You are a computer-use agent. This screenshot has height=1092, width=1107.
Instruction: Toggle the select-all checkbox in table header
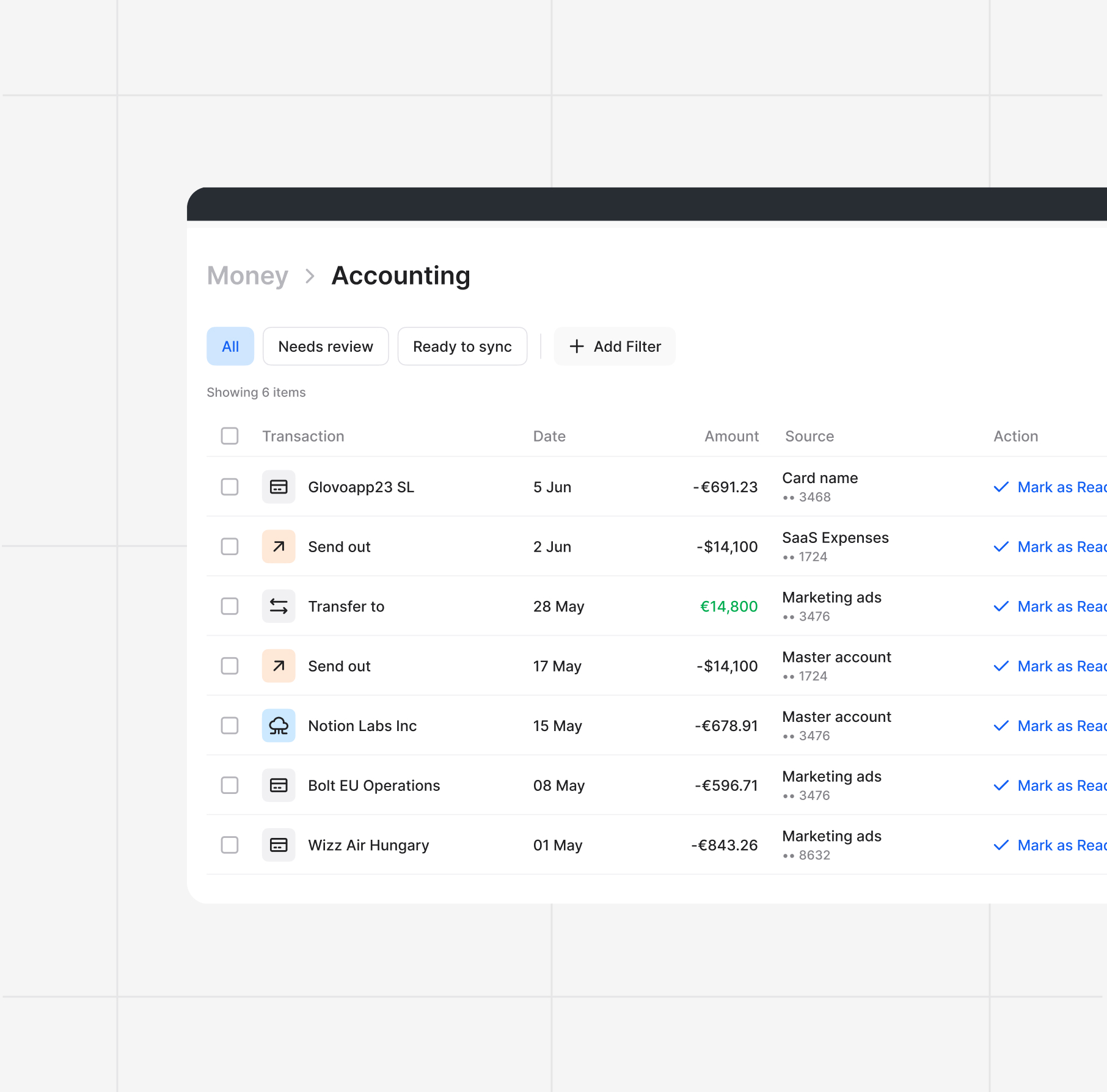(x=230, y=436)
